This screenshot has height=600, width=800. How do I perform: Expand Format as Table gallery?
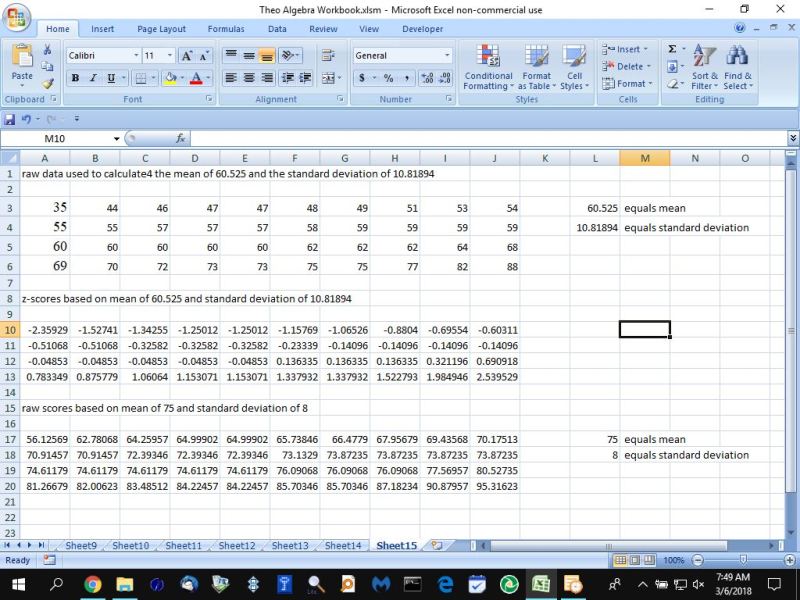[x=537, y=67]
